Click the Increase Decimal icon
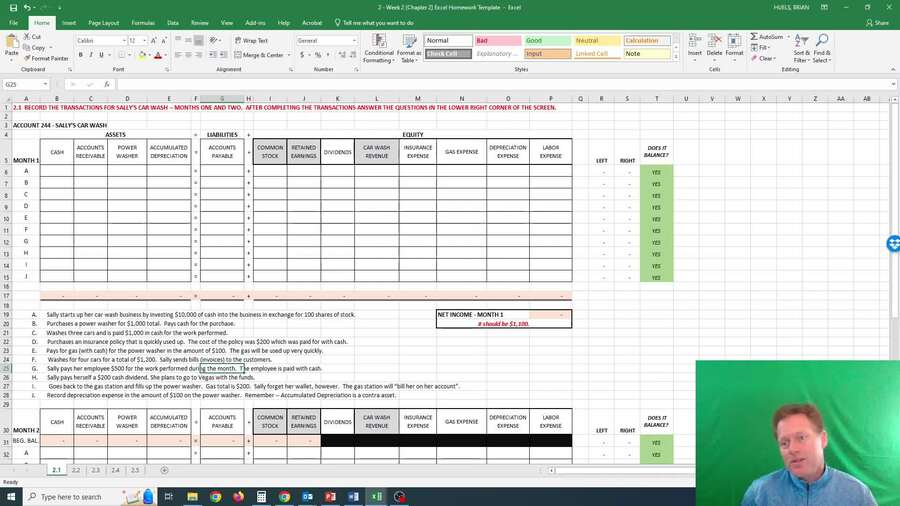 [x=342, y=55]
